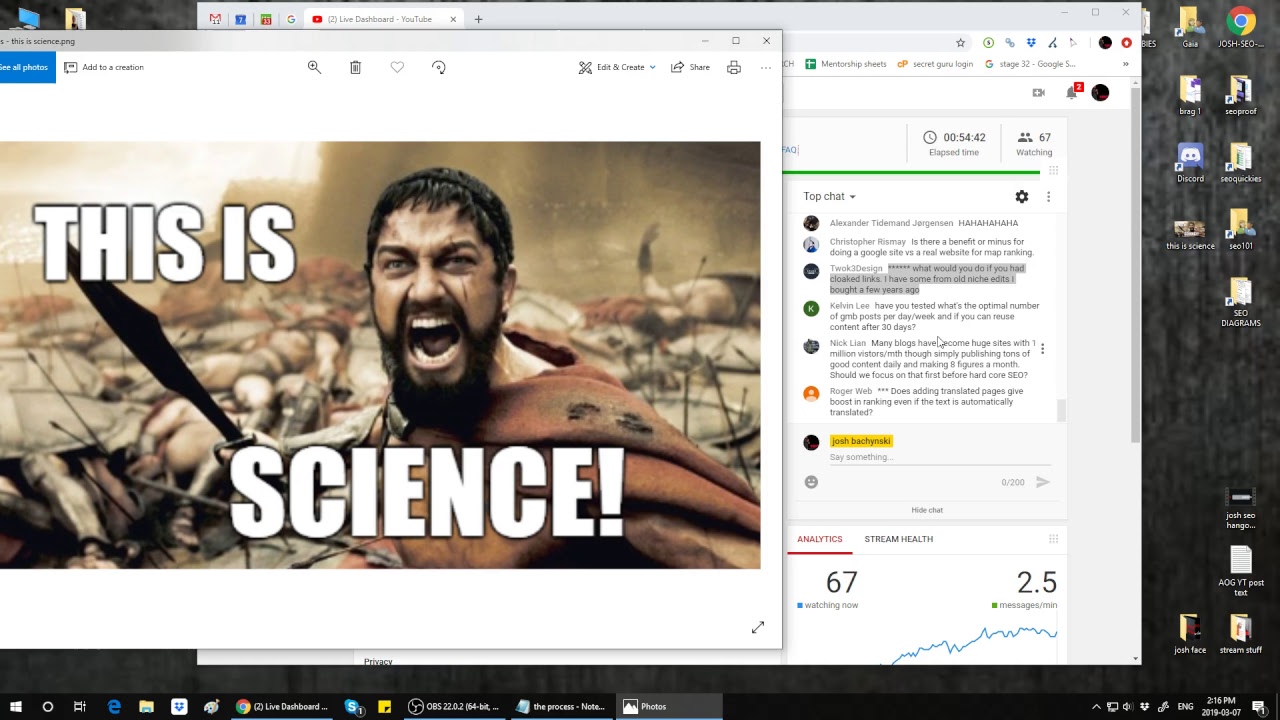Open the Windows Start menu

[x=16, y=706]
